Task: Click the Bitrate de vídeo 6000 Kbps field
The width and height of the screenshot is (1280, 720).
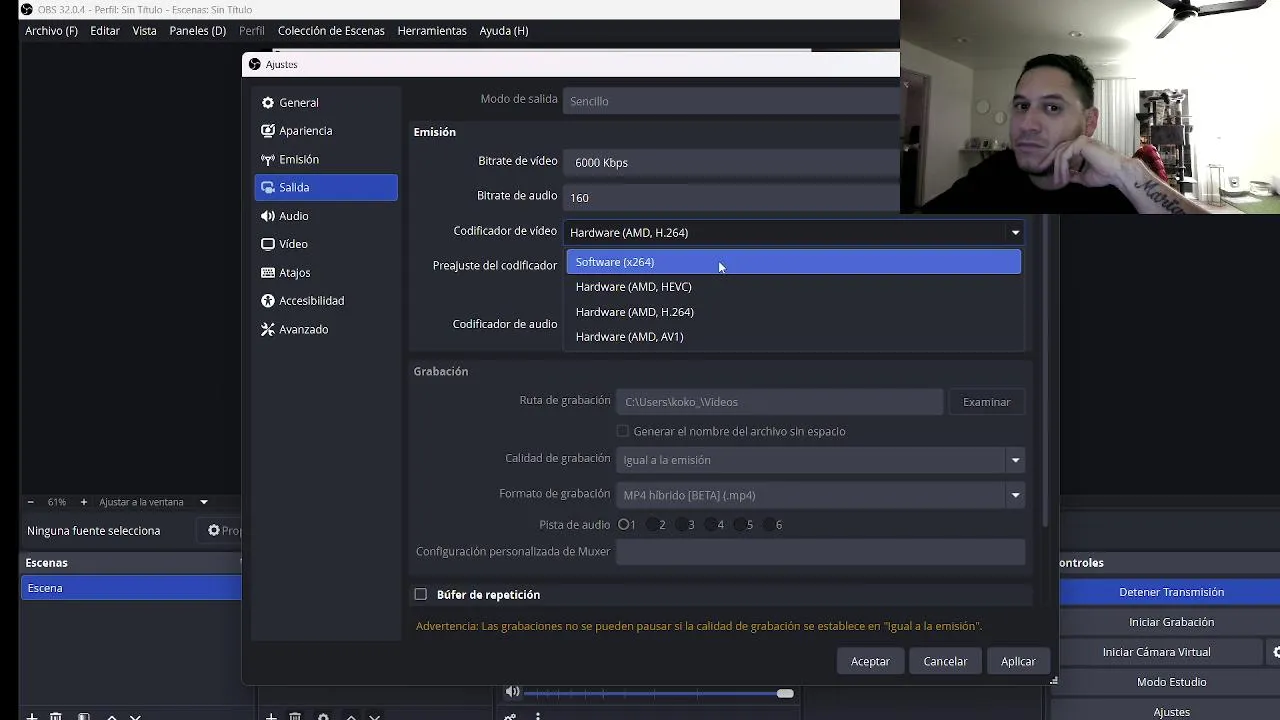Action: click(x=732, y=163)
